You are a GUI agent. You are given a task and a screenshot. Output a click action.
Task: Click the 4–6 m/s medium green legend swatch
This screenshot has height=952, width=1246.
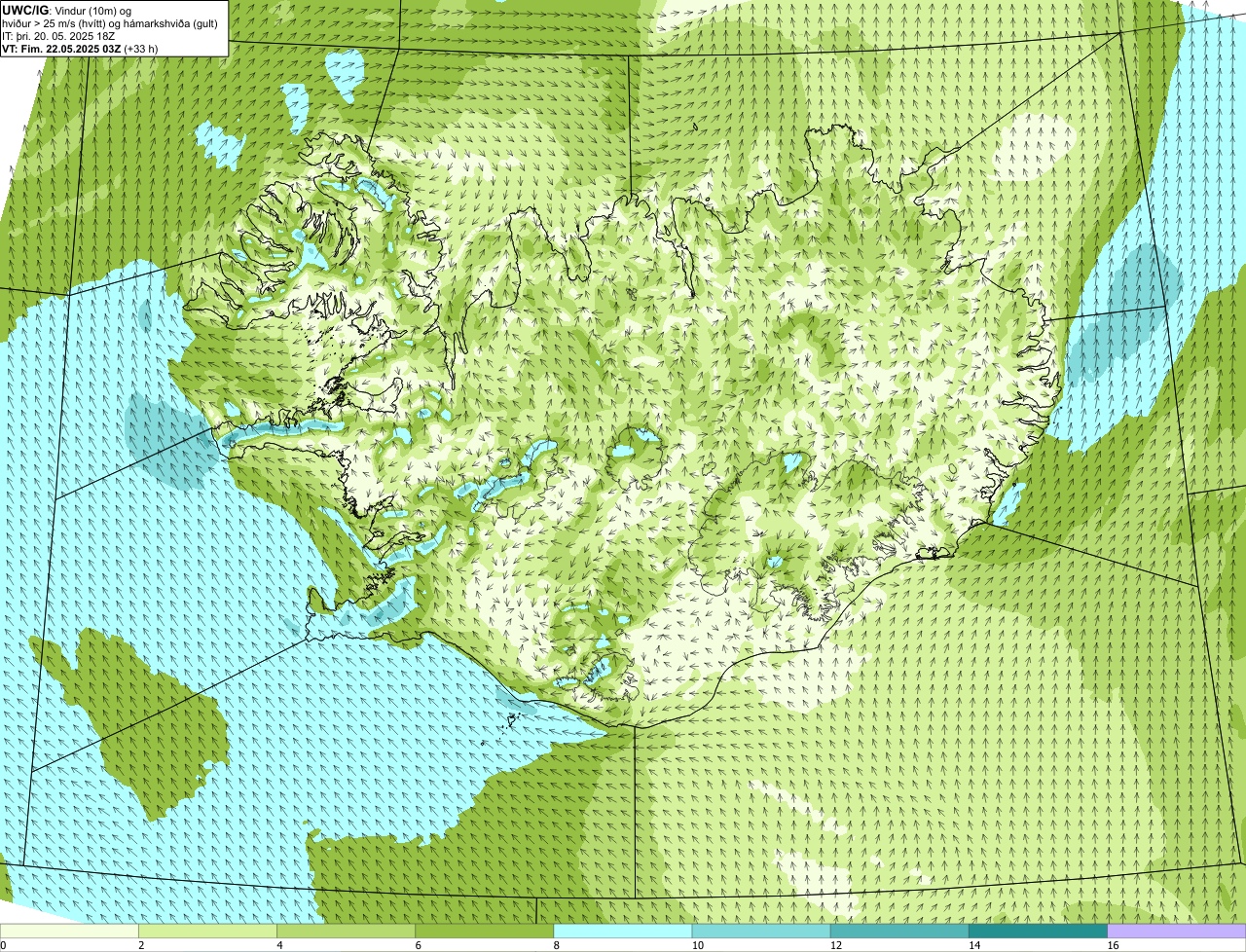click(346, 932)
